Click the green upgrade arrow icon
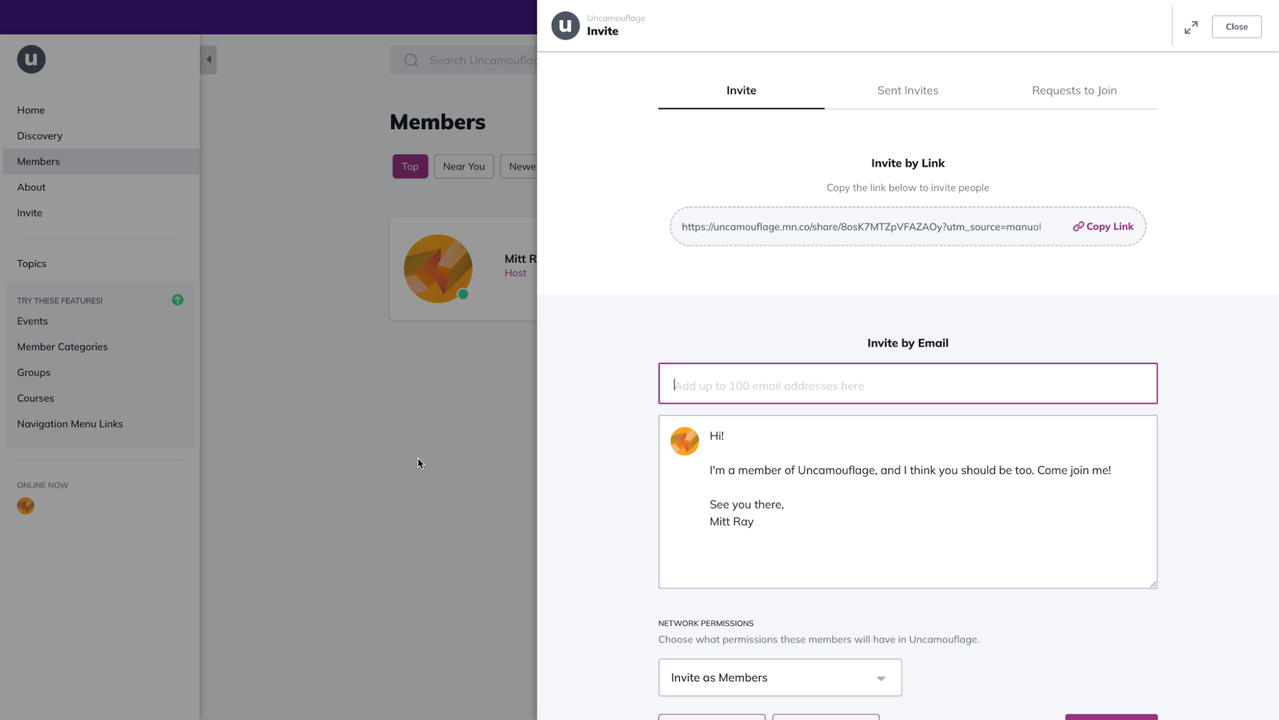Image resolution: width=1279 pixels, height=720 pixels. (x=177, y=300)
